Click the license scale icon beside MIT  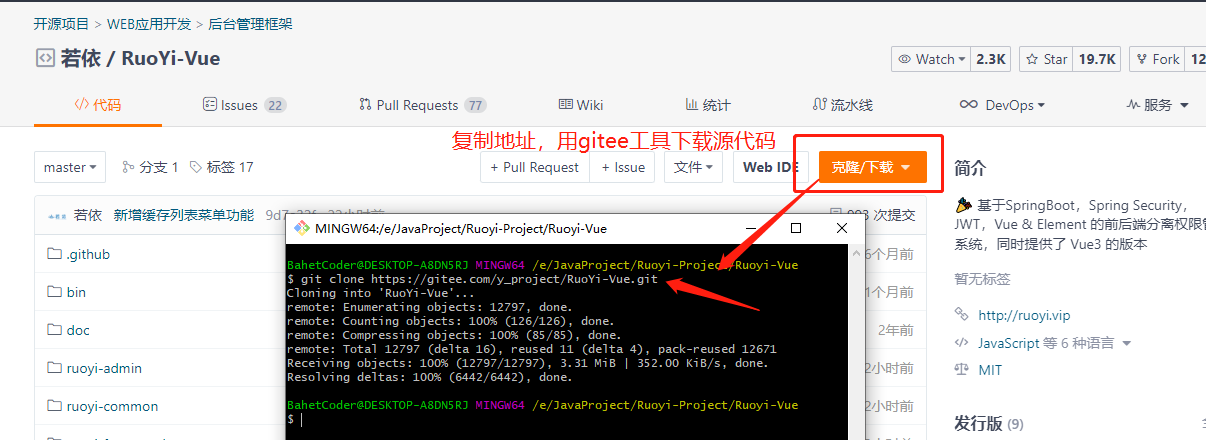(x=962, y=370)
